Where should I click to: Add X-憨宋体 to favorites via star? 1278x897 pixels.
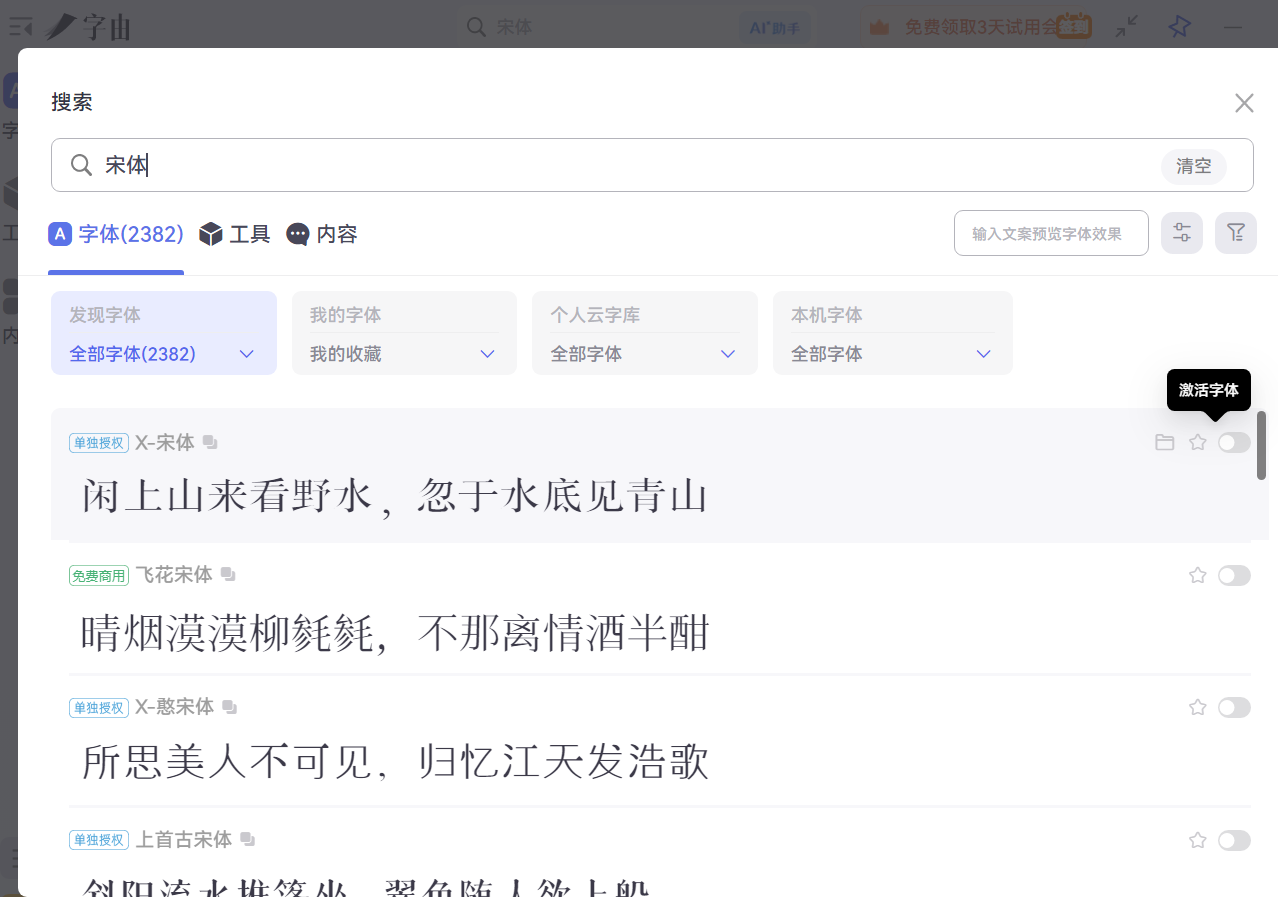tap(1197, 707)
